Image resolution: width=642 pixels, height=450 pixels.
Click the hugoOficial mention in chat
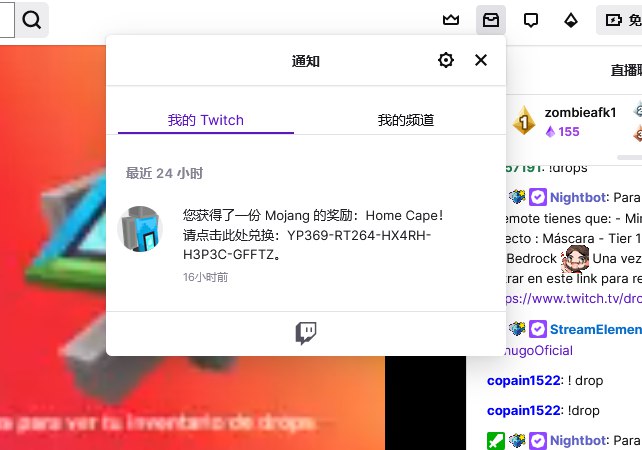click(538, 351)
